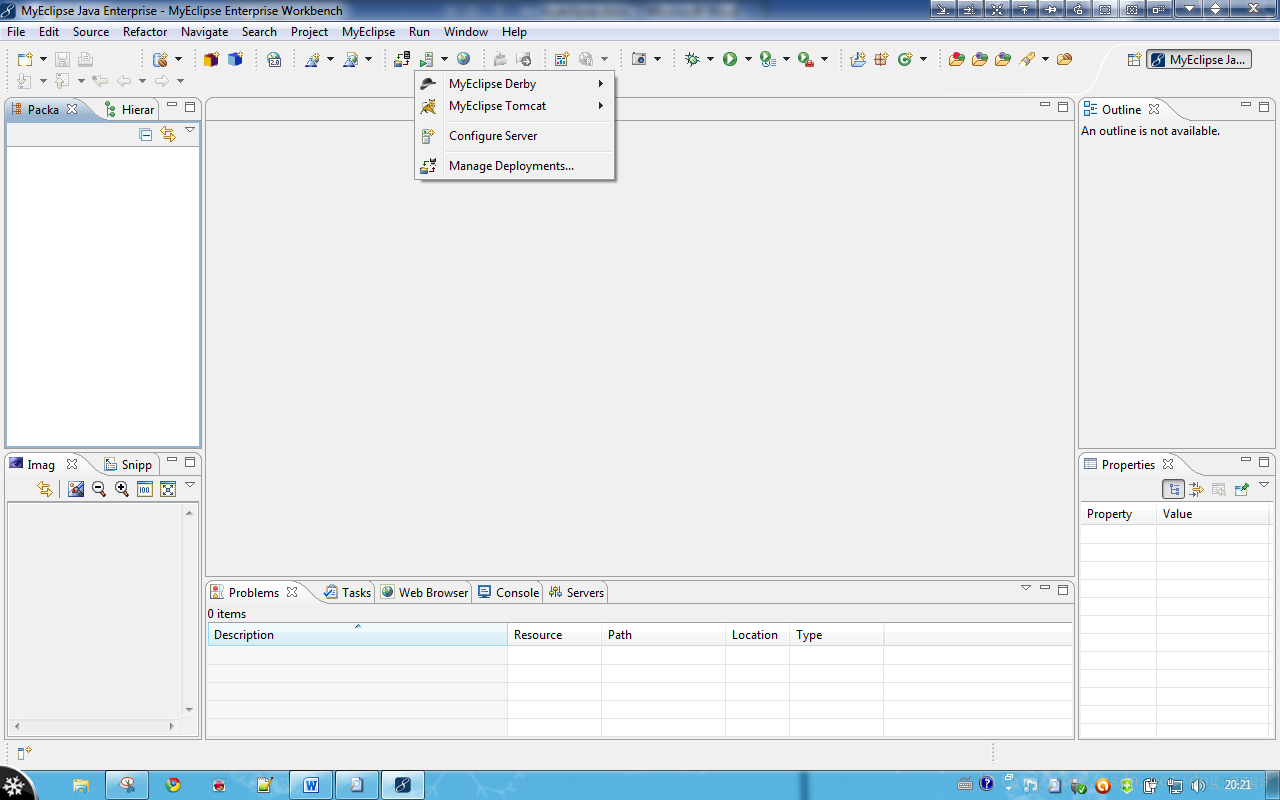
Task: Toggle Show Categories in Properties toolbar
Action: pos(1174,489)
